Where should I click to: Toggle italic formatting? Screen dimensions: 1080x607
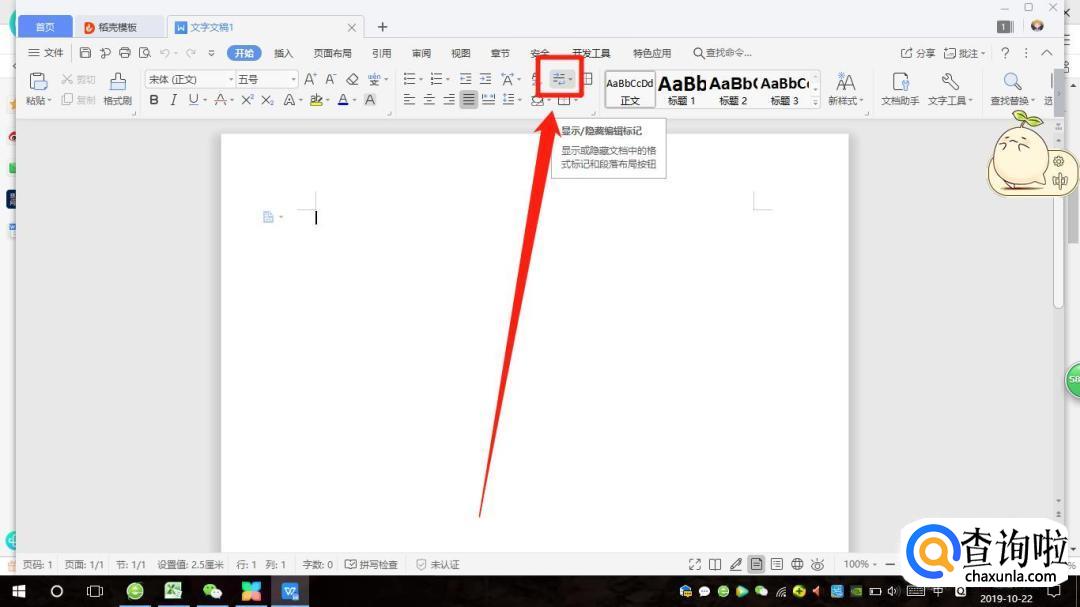tap(173, 100)
